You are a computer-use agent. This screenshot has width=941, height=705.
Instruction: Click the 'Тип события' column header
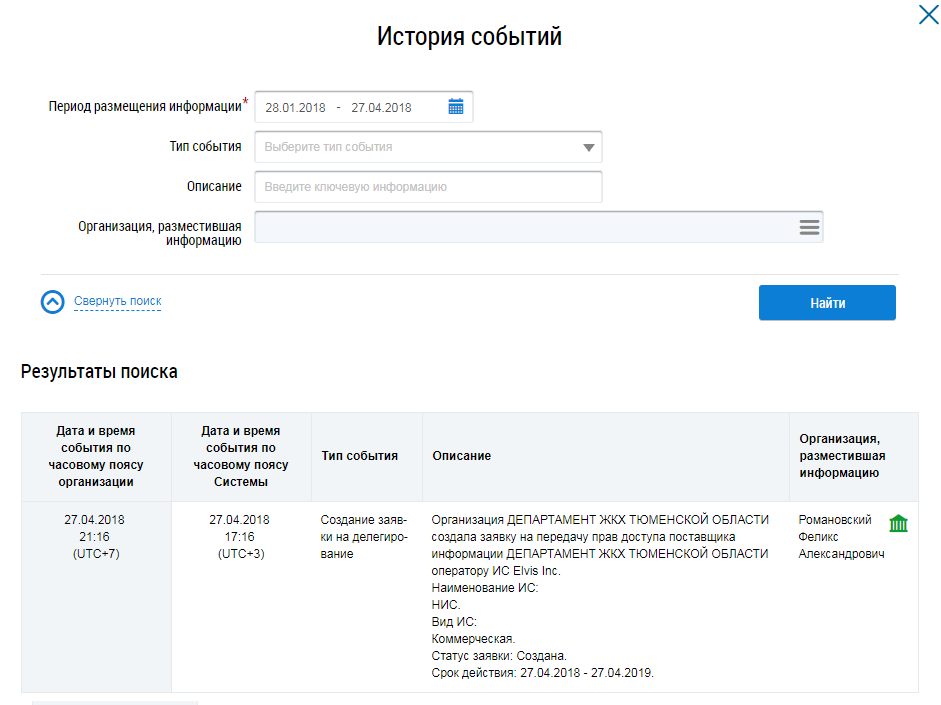[359, 456]
